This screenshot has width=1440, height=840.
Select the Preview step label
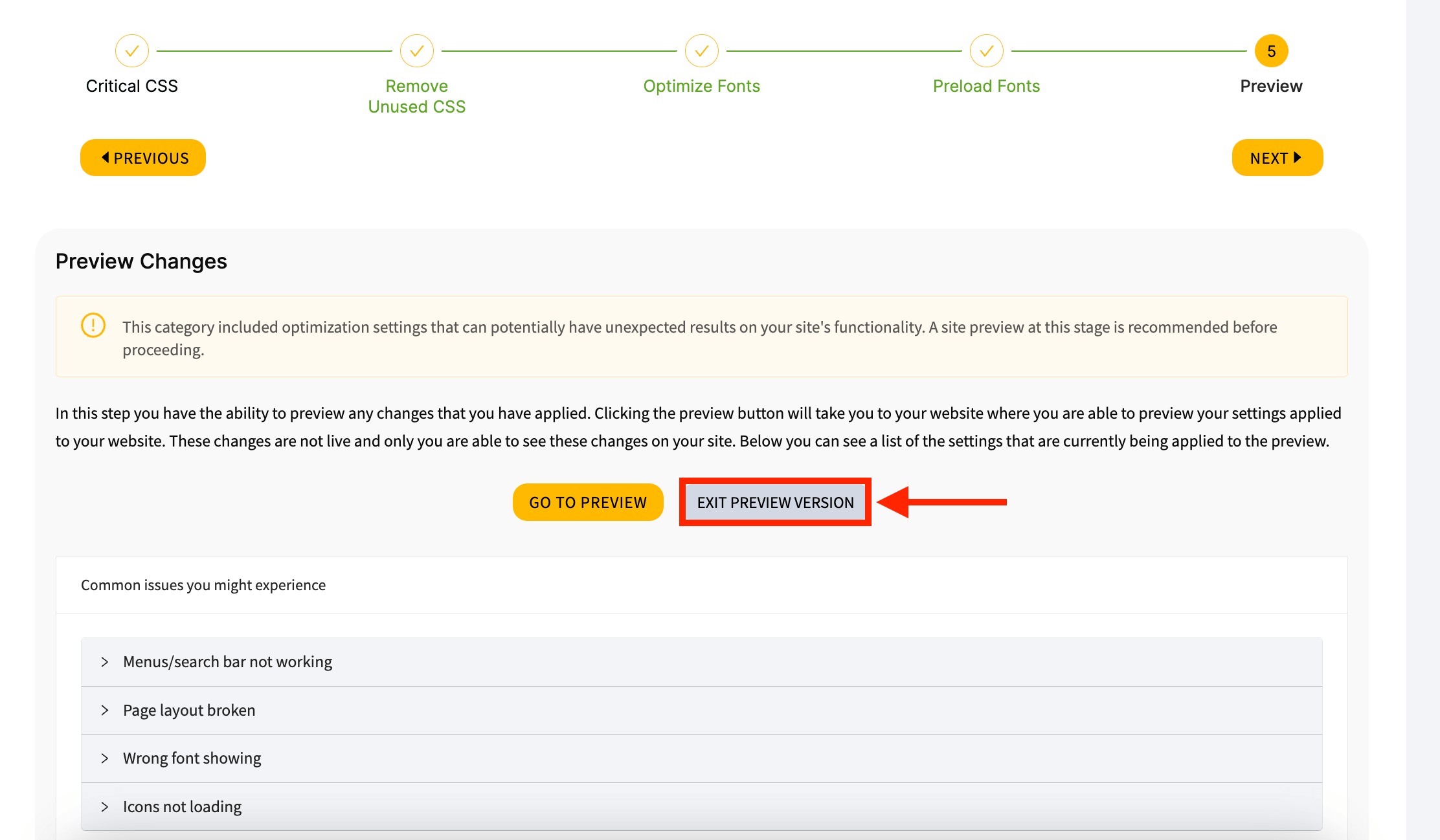(x=1272, y=86)
